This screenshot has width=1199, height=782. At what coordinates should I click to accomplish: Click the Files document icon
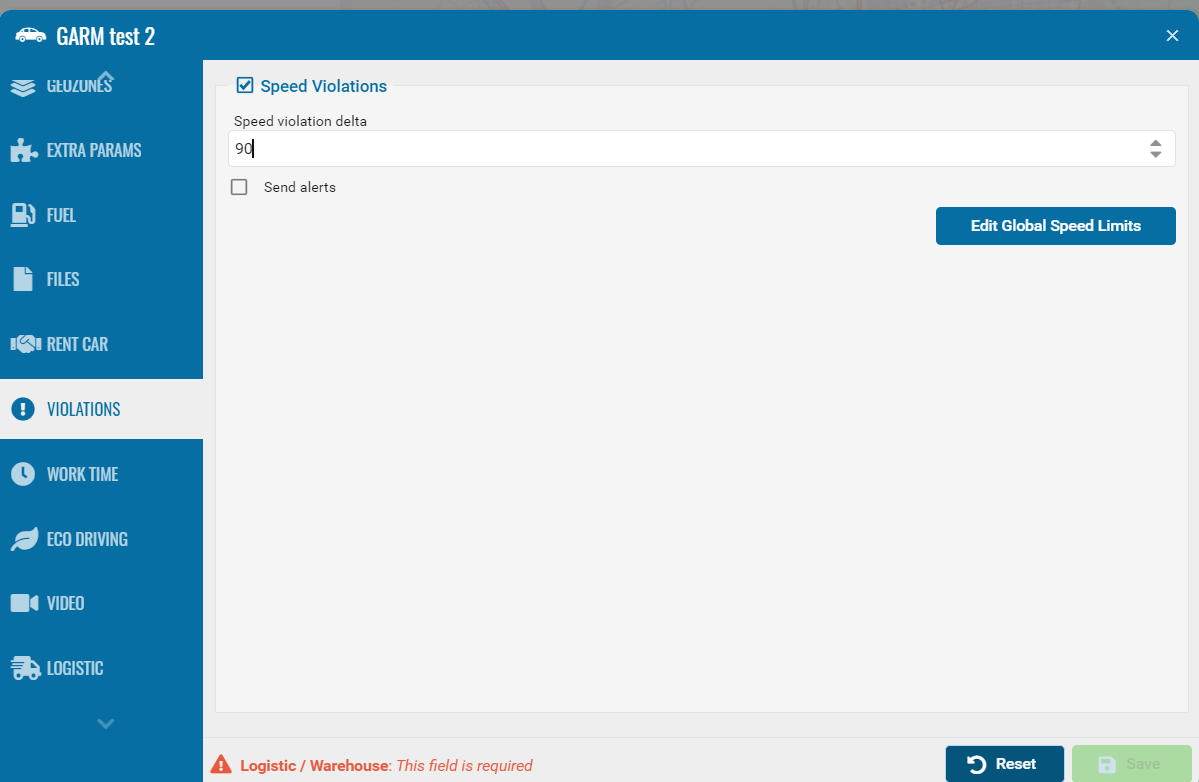pos(23,280)
